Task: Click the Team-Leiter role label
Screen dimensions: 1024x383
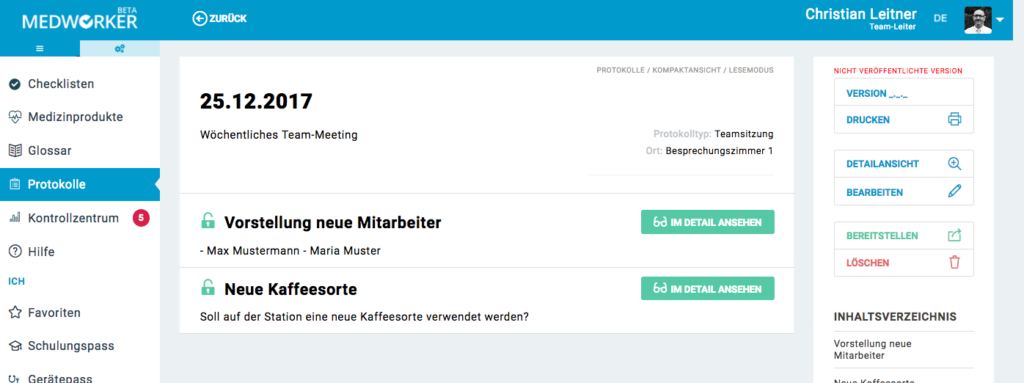Action: 893,27
